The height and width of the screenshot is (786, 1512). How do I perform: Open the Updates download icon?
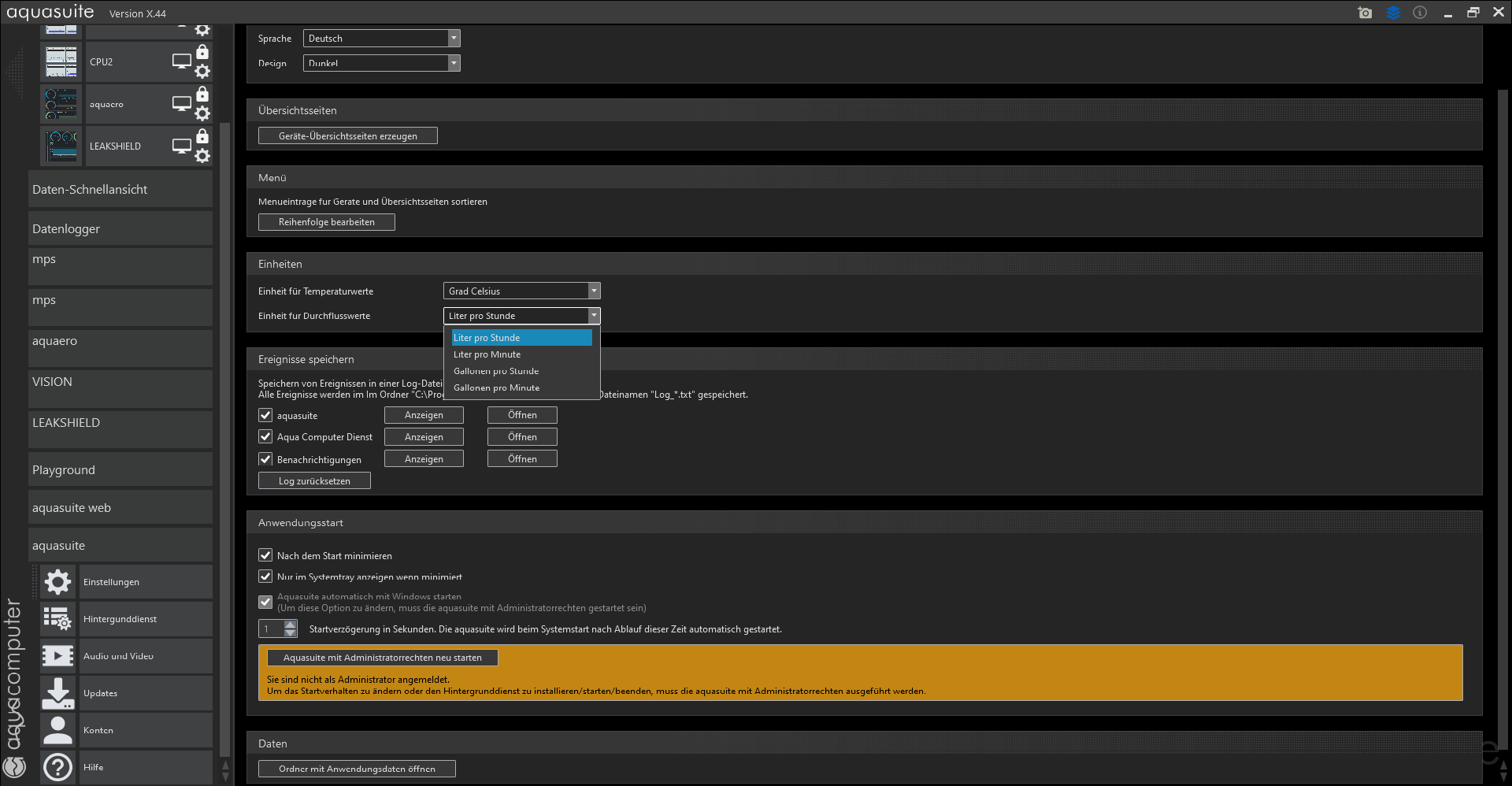coord(58,693)
